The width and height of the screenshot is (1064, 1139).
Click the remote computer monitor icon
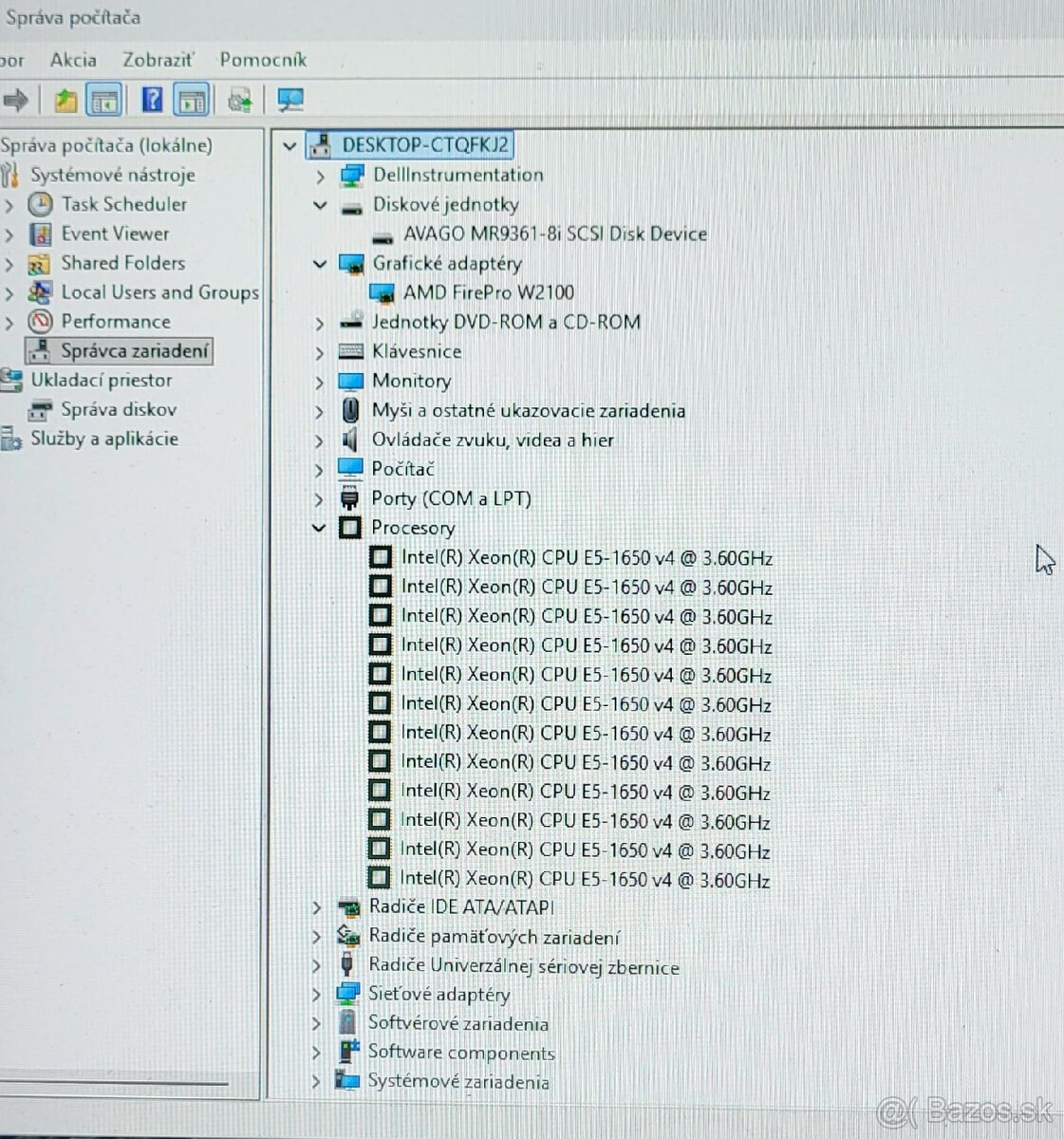290,99
